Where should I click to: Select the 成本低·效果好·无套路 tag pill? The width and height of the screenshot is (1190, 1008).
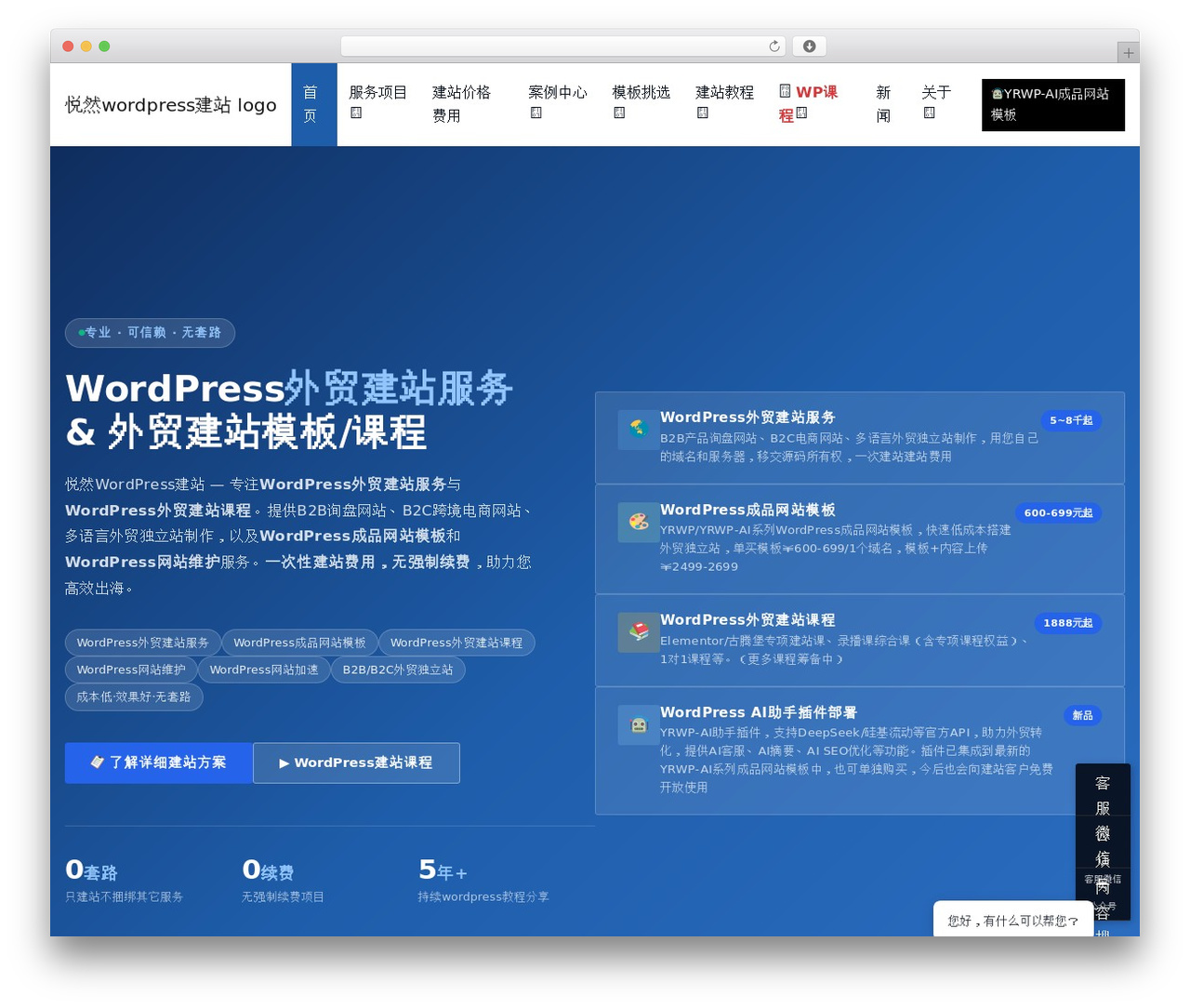(134, 696)
